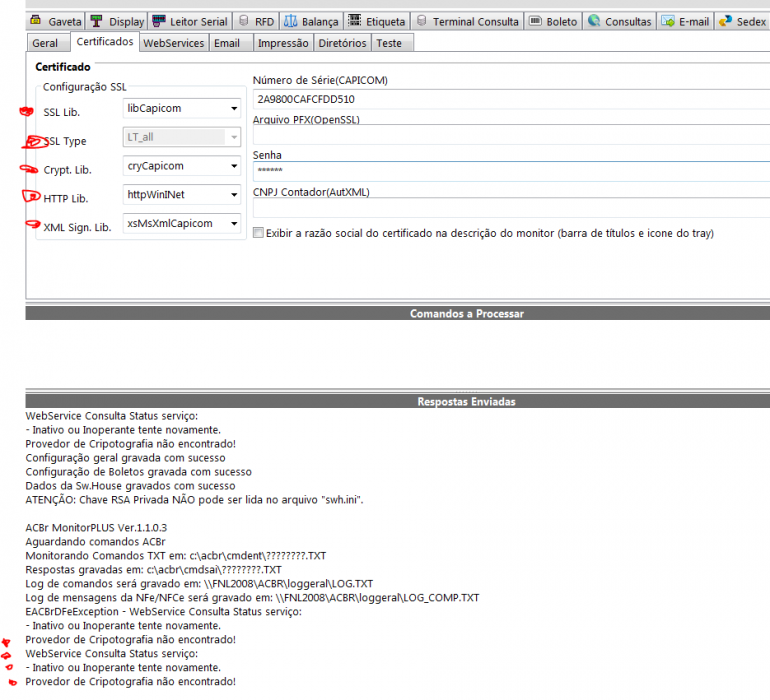The image size is (770, 700).
Task: Click the E-mail envelope icon
Action: 668,21
